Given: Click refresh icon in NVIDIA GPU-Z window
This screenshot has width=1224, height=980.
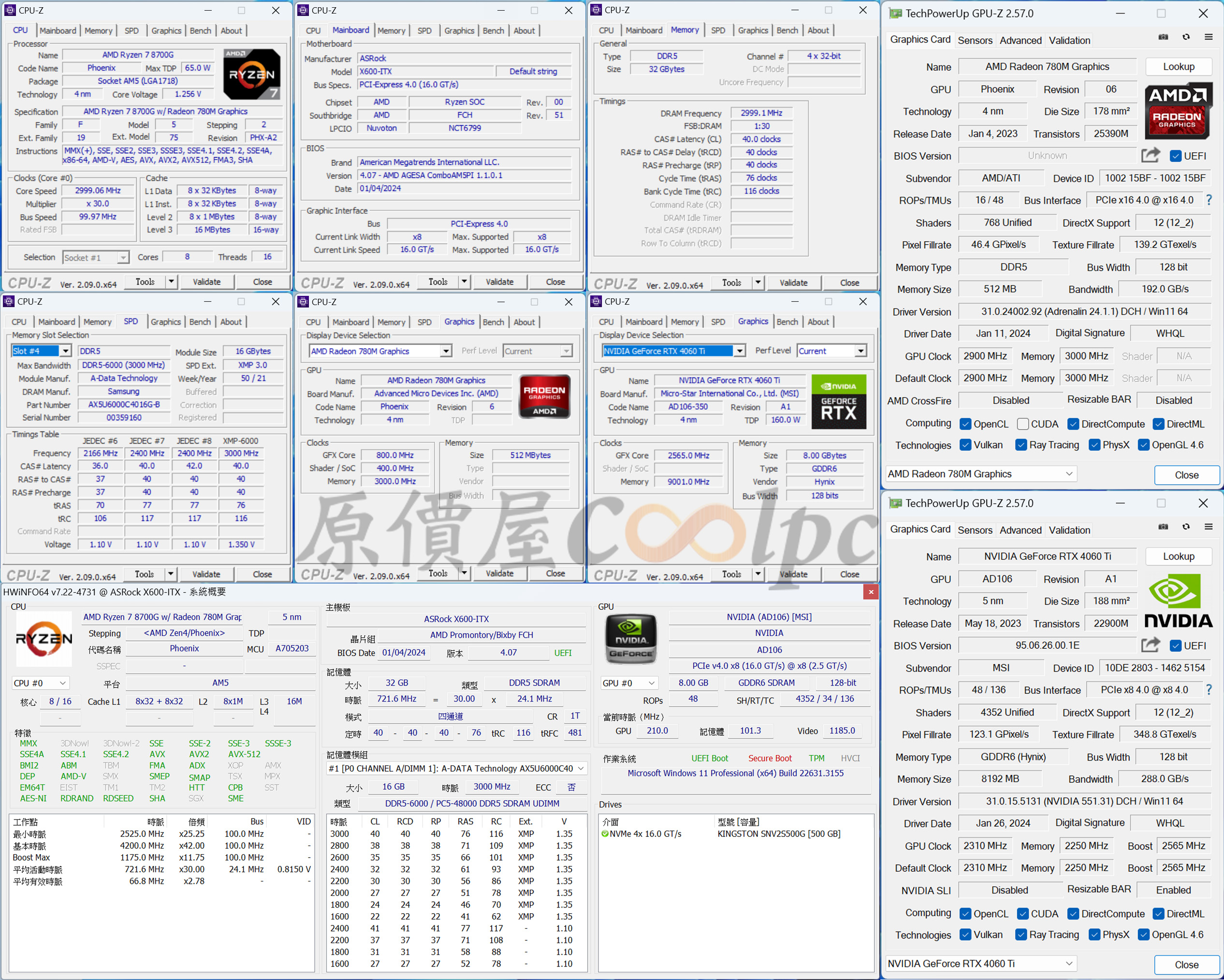Looking at the screenshot, I should tap(1186, 527).
